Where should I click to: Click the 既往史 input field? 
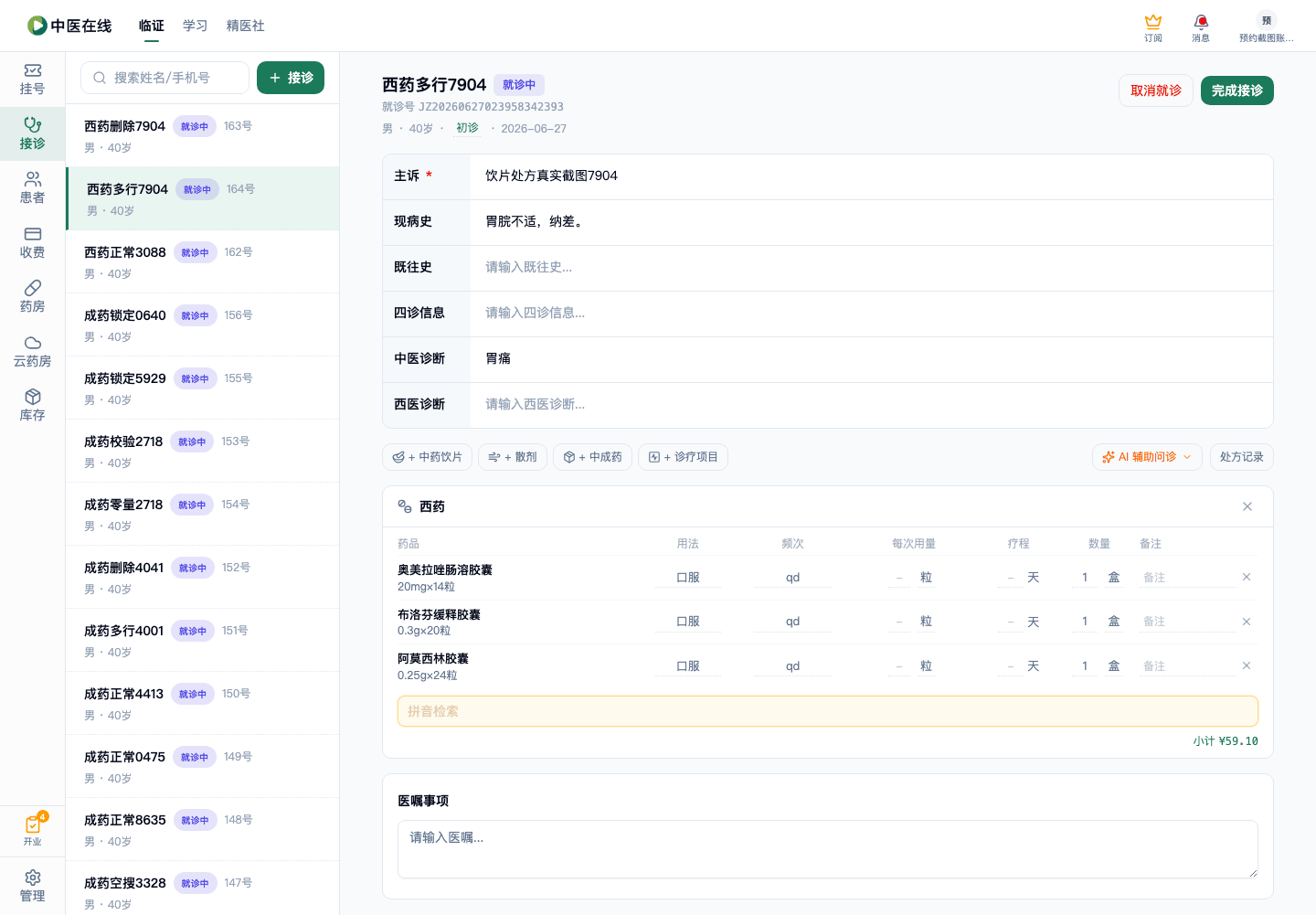tap(871, 268)
